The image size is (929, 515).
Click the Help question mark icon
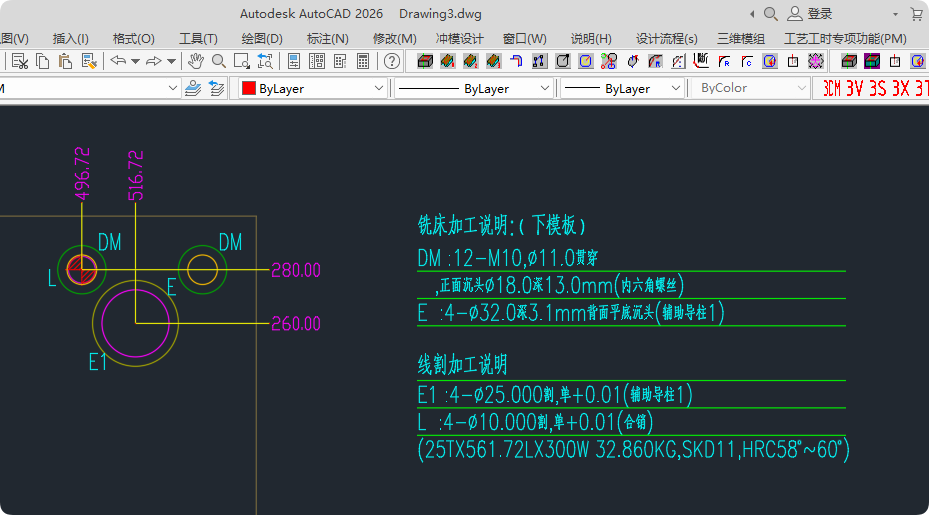pyautogui.click(x=392, y=61)
